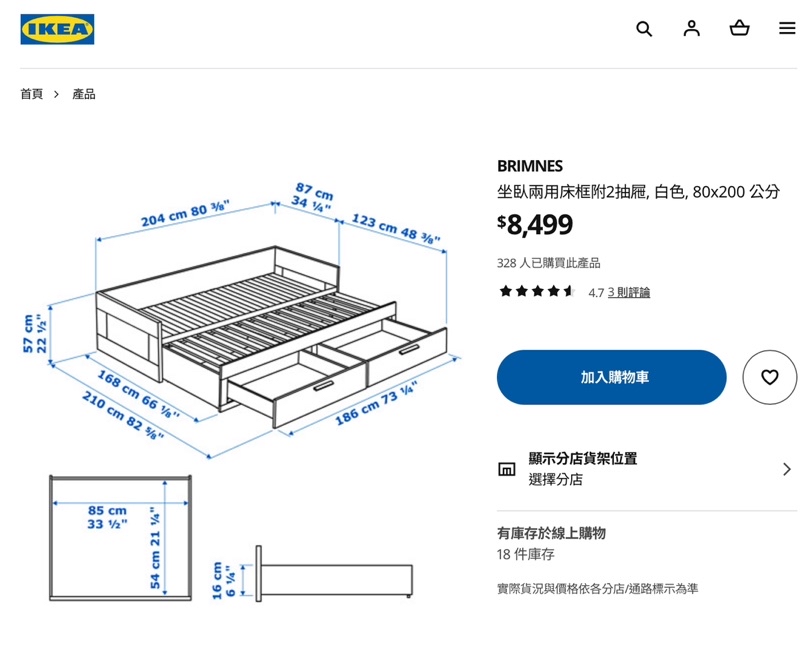Open the shopping bag icon
The height and width of the screenshot is (658, 800).
740,28
